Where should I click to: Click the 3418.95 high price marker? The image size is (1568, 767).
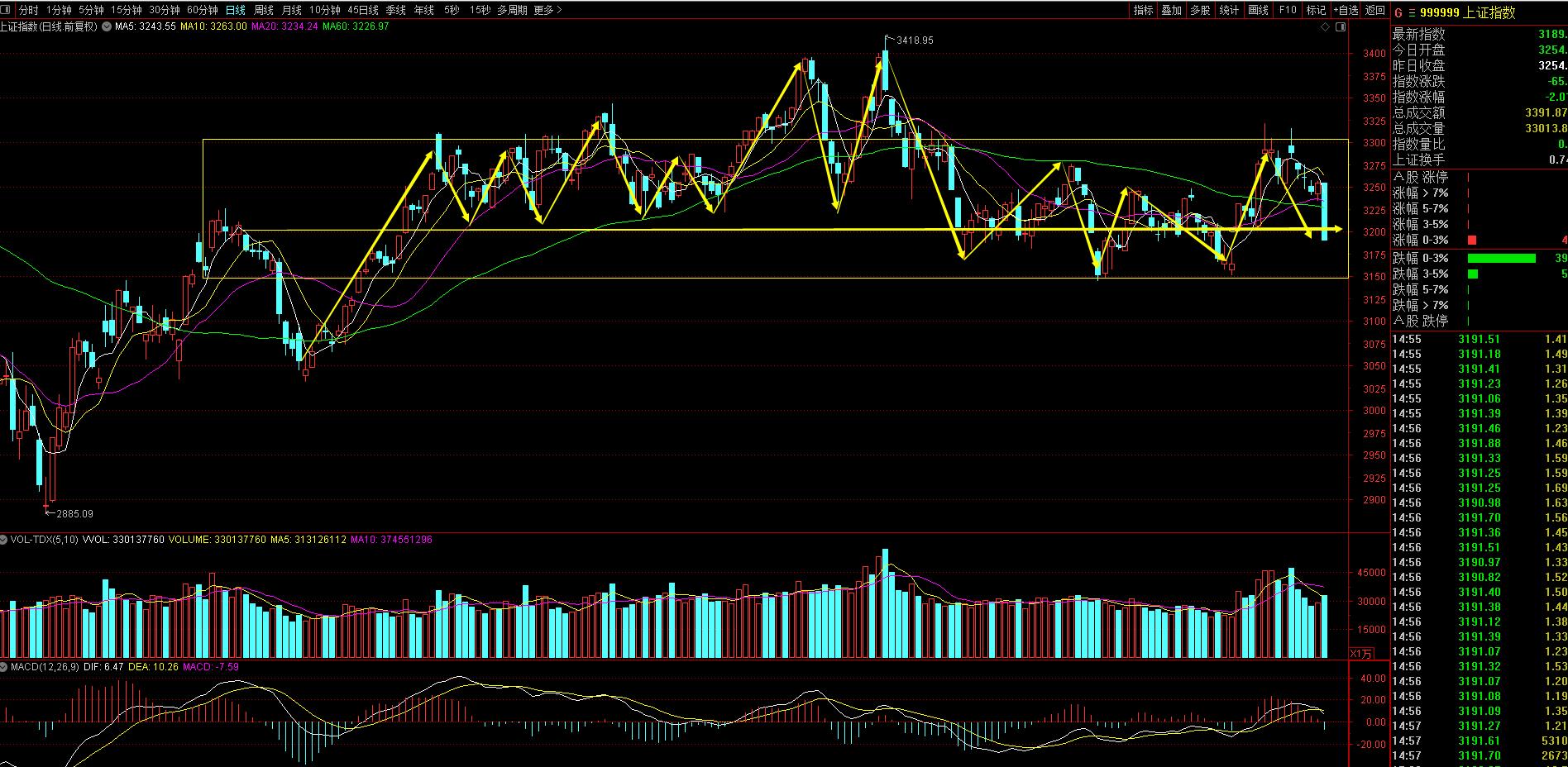click(x=914, y=40)
